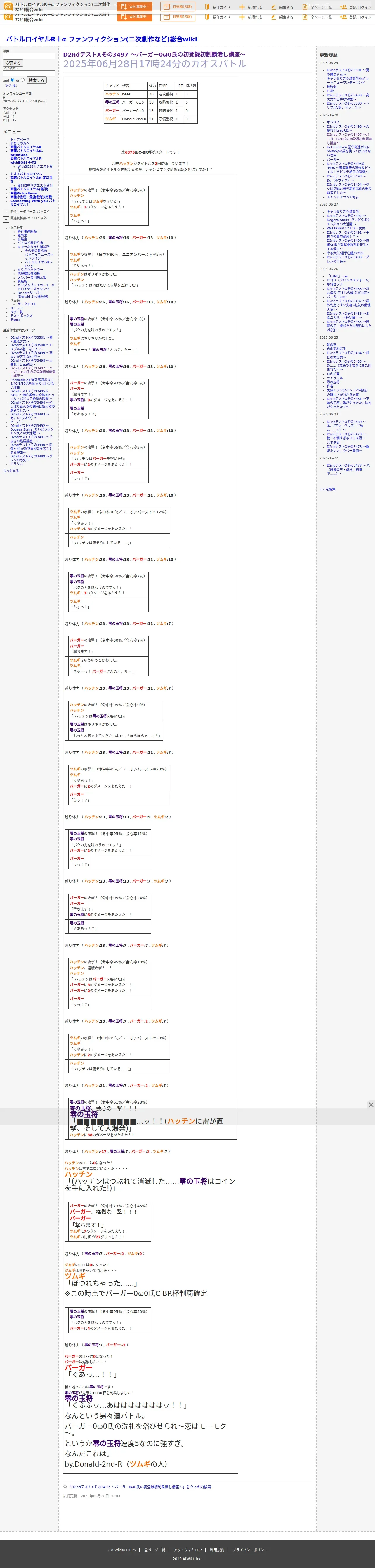
Task: Open 元ネタ表 link
Action: click(333, 442)
